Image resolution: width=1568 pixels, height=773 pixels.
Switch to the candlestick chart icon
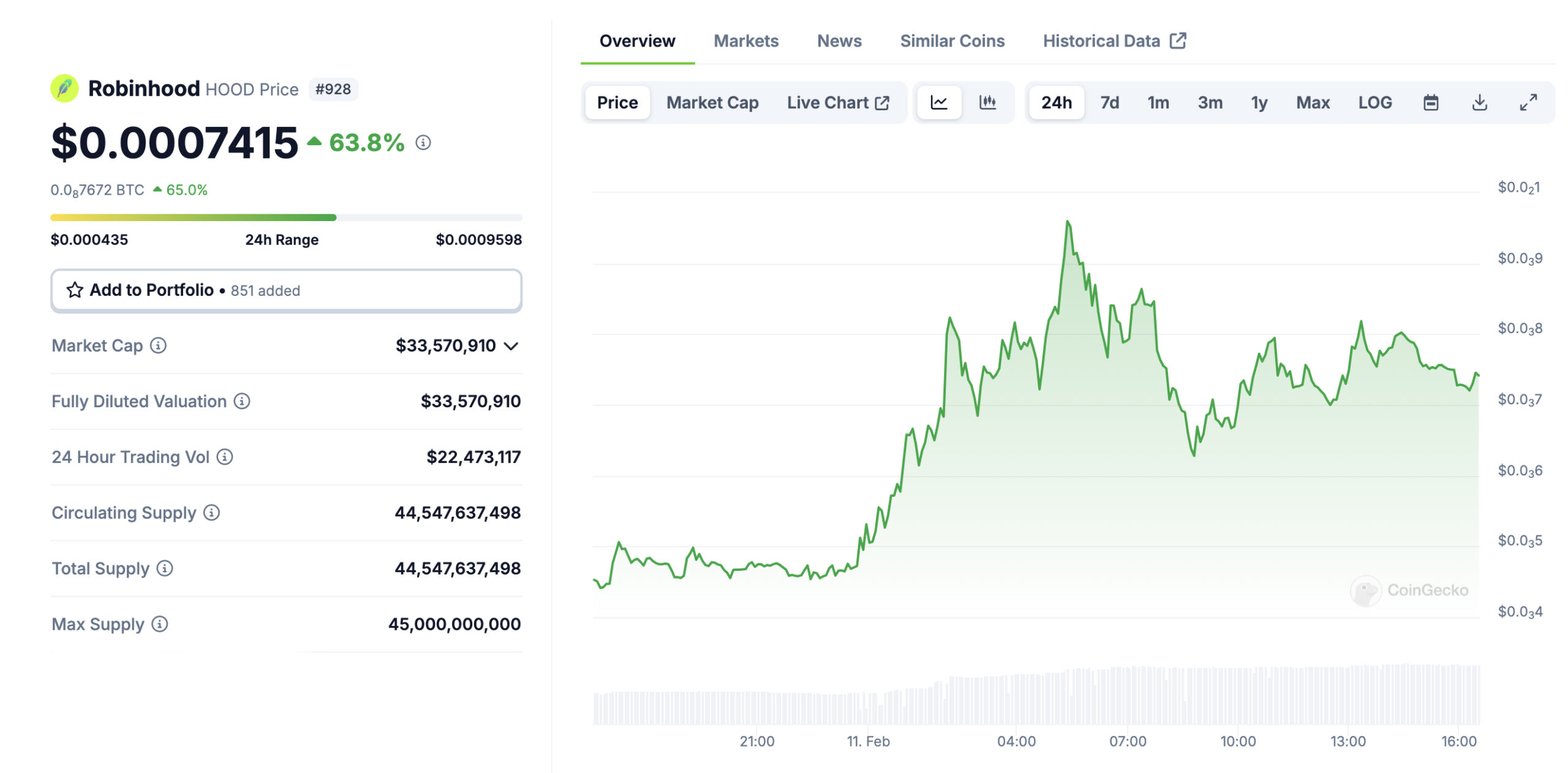tap(989, 102)
